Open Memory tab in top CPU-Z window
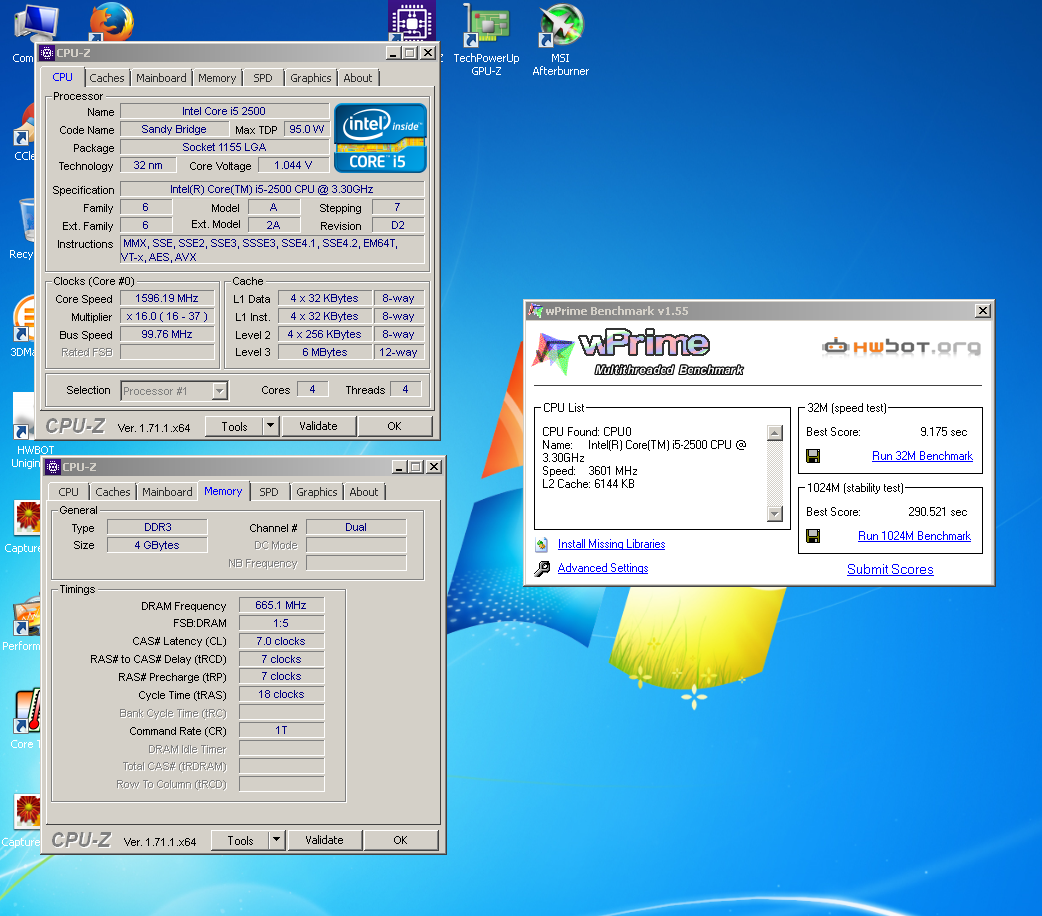 pyautogui.click(x=217, y=78)
